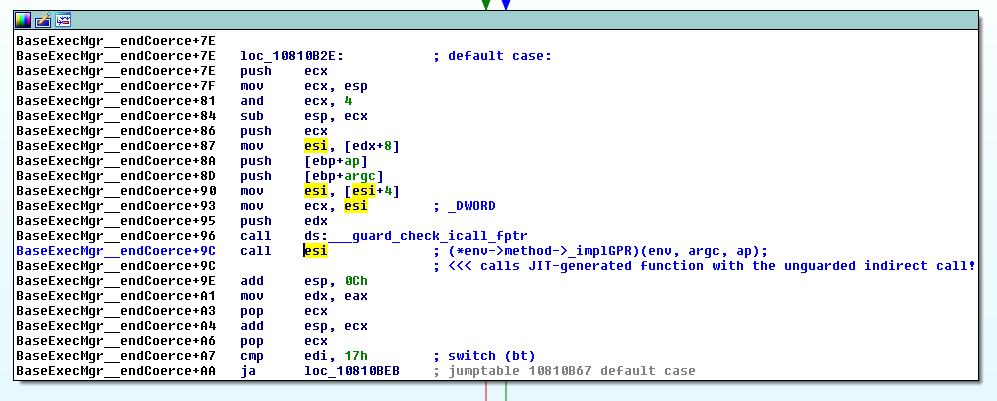Follow the loc_10810BEB jump target
This screenshot has width=997, height=401.
tap(352, 370)
